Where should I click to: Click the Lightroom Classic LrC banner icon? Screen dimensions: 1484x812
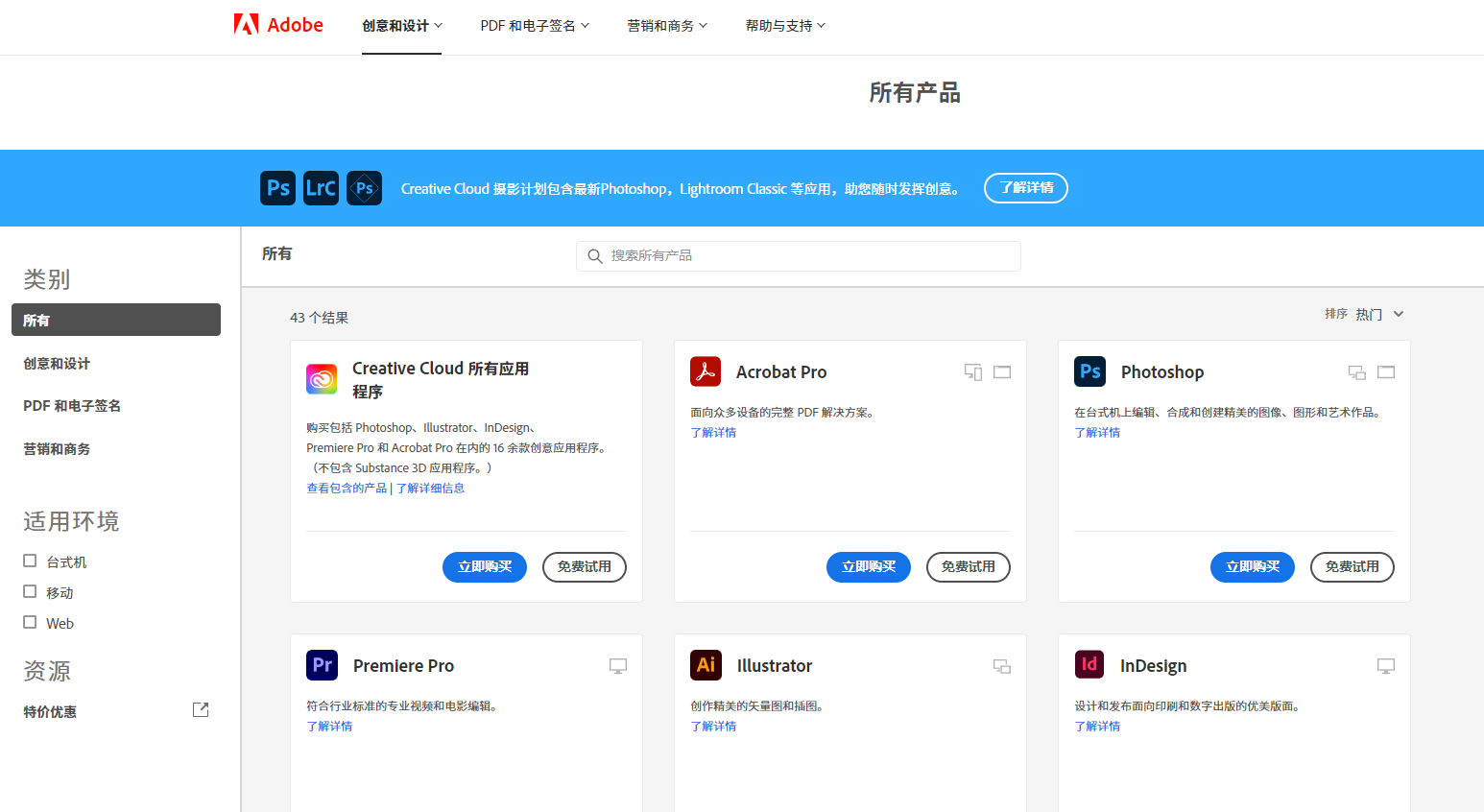pos(321,188)
